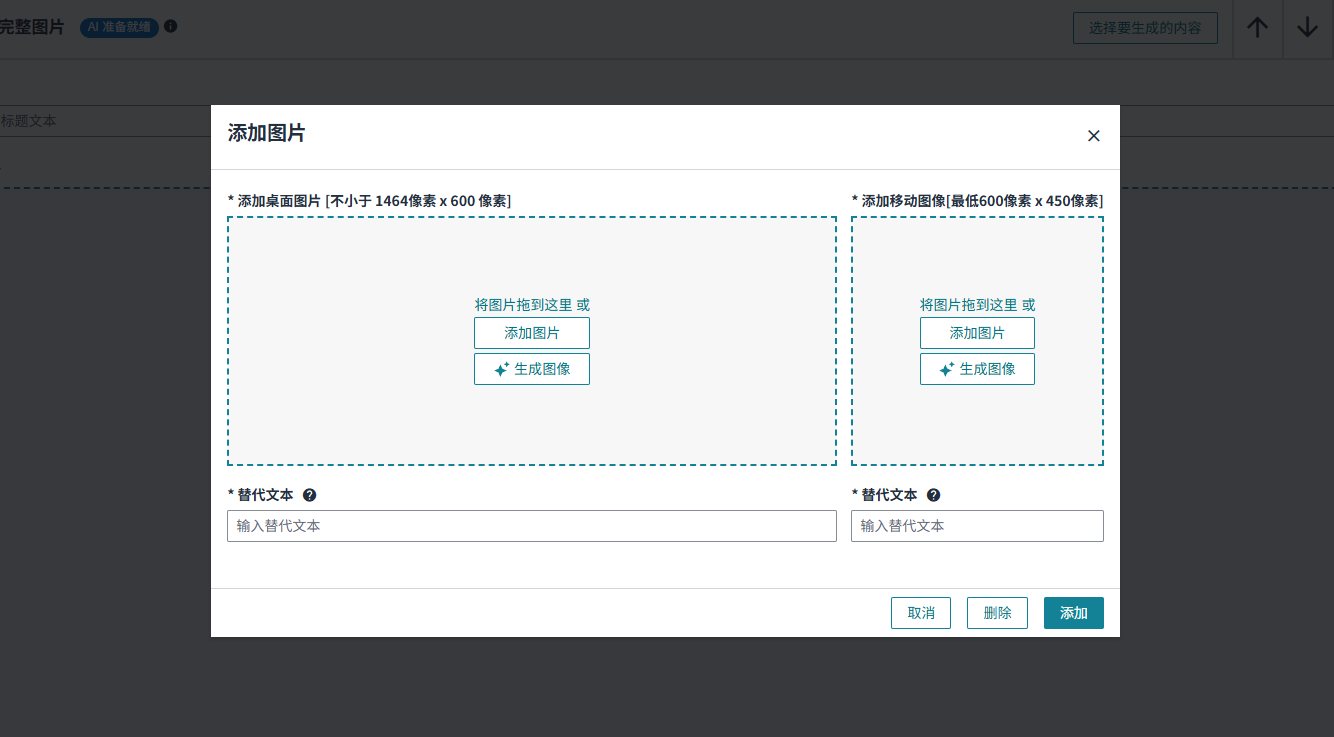Click the help icon beside mobile 替代文本
The width and height of the screenshot is (1334, 737).
coord(933,495)
